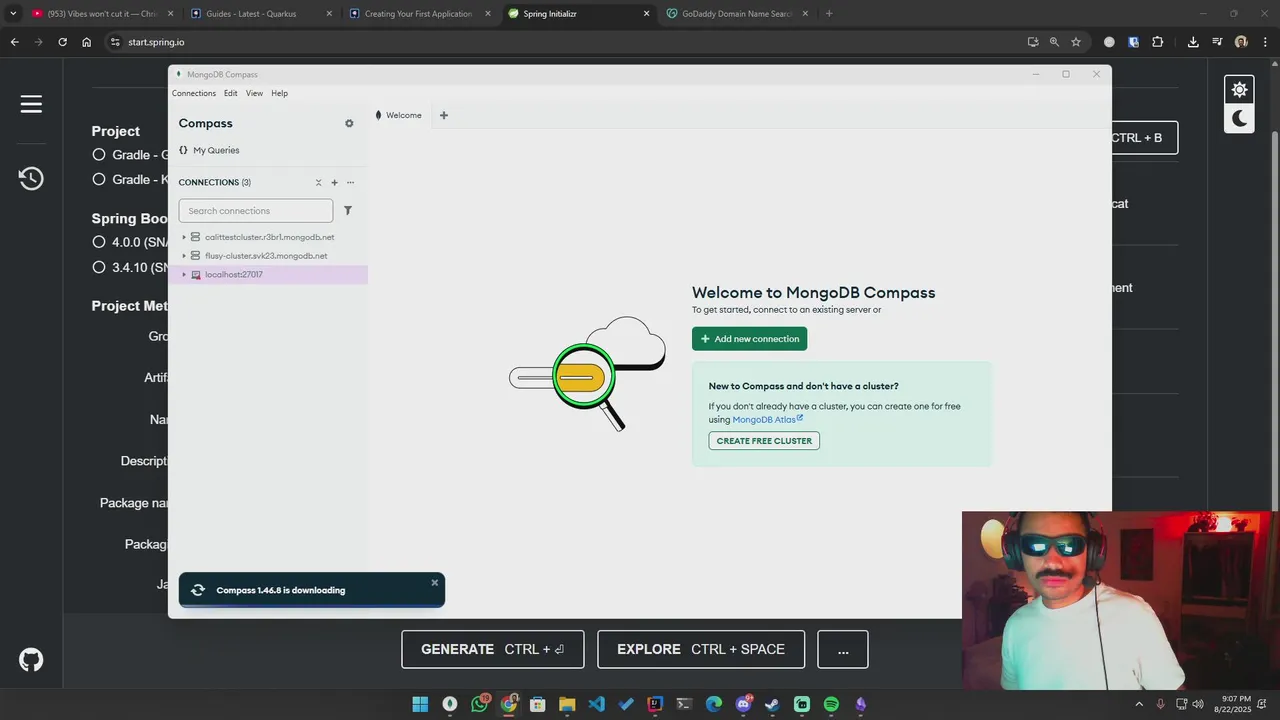Select localhost:27017 connection row
The width and height of the screenshot is (1280, 720).
(268, 275)
